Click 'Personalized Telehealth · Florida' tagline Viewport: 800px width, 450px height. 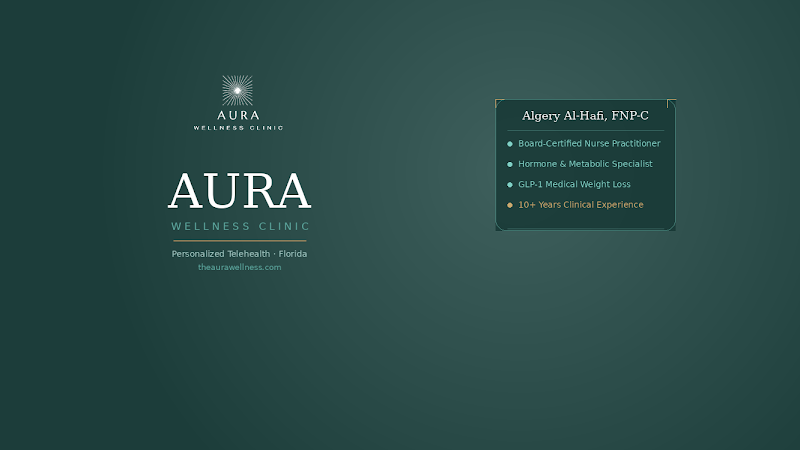239,254
